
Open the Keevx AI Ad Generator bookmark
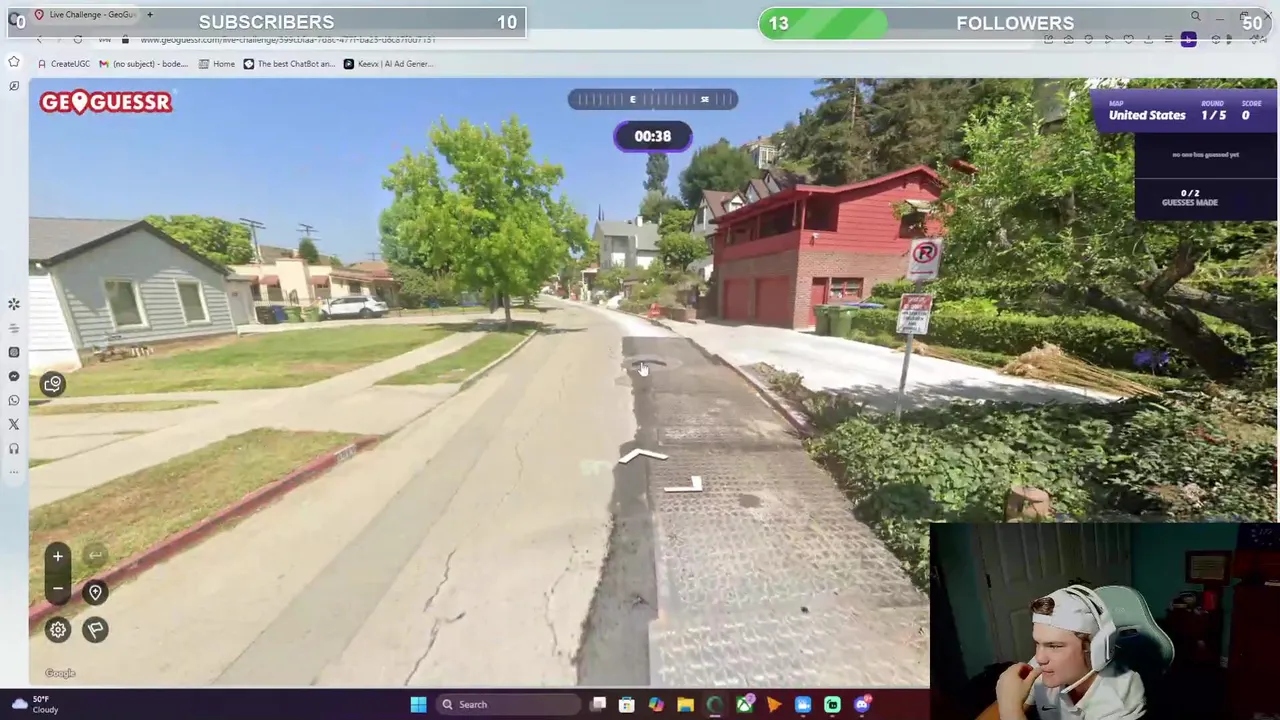pos(388,63)
